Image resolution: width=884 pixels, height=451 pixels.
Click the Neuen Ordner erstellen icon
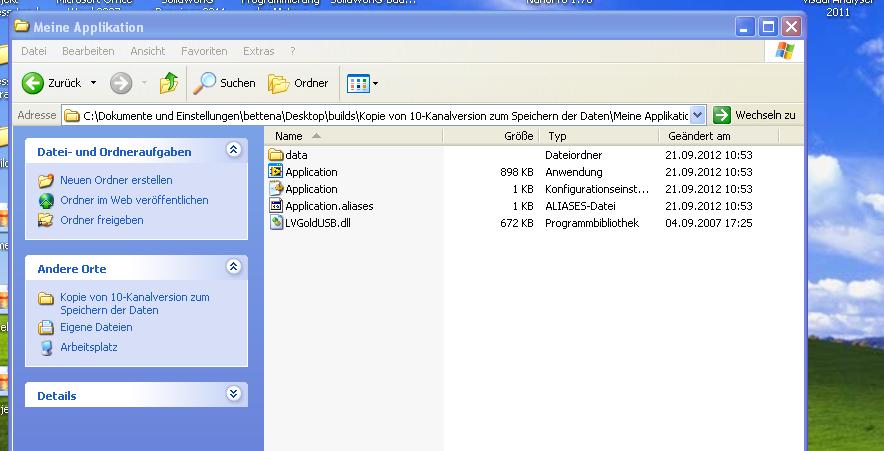46,180
